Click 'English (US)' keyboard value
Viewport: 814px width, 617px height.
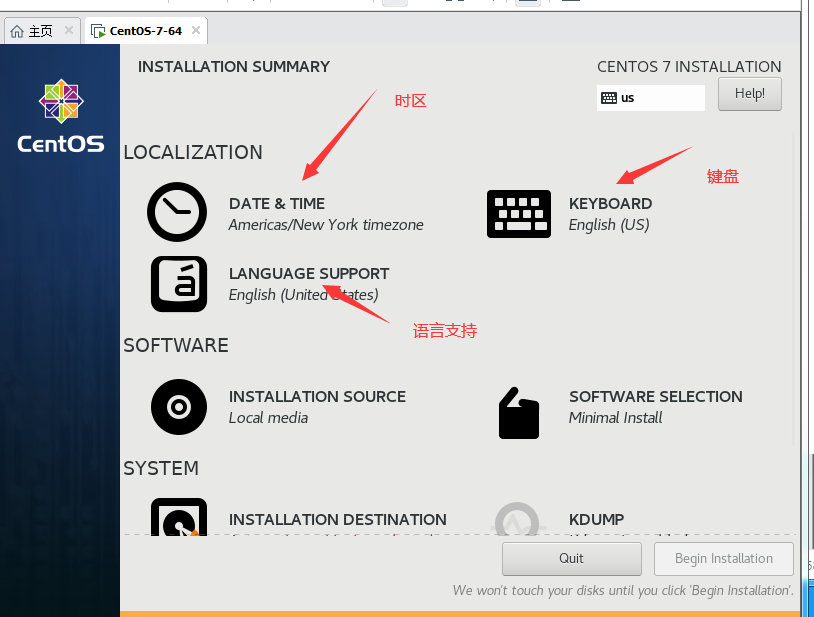(609, 225)
